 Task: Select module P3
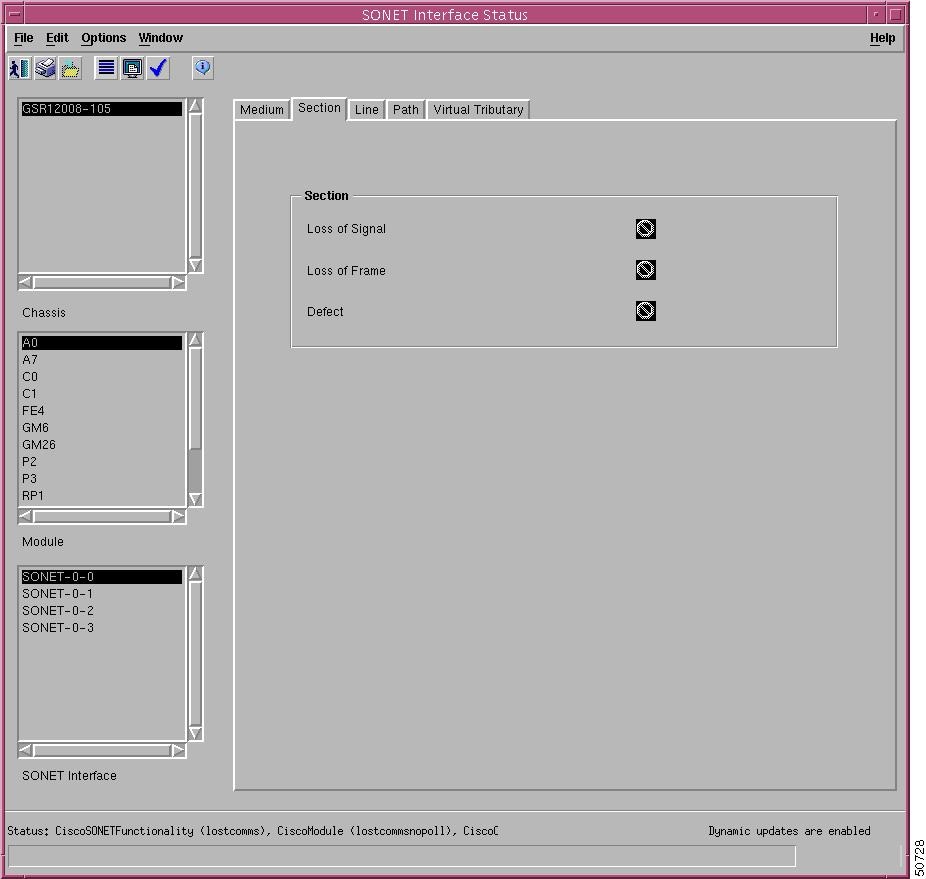[x=102, y=479]
